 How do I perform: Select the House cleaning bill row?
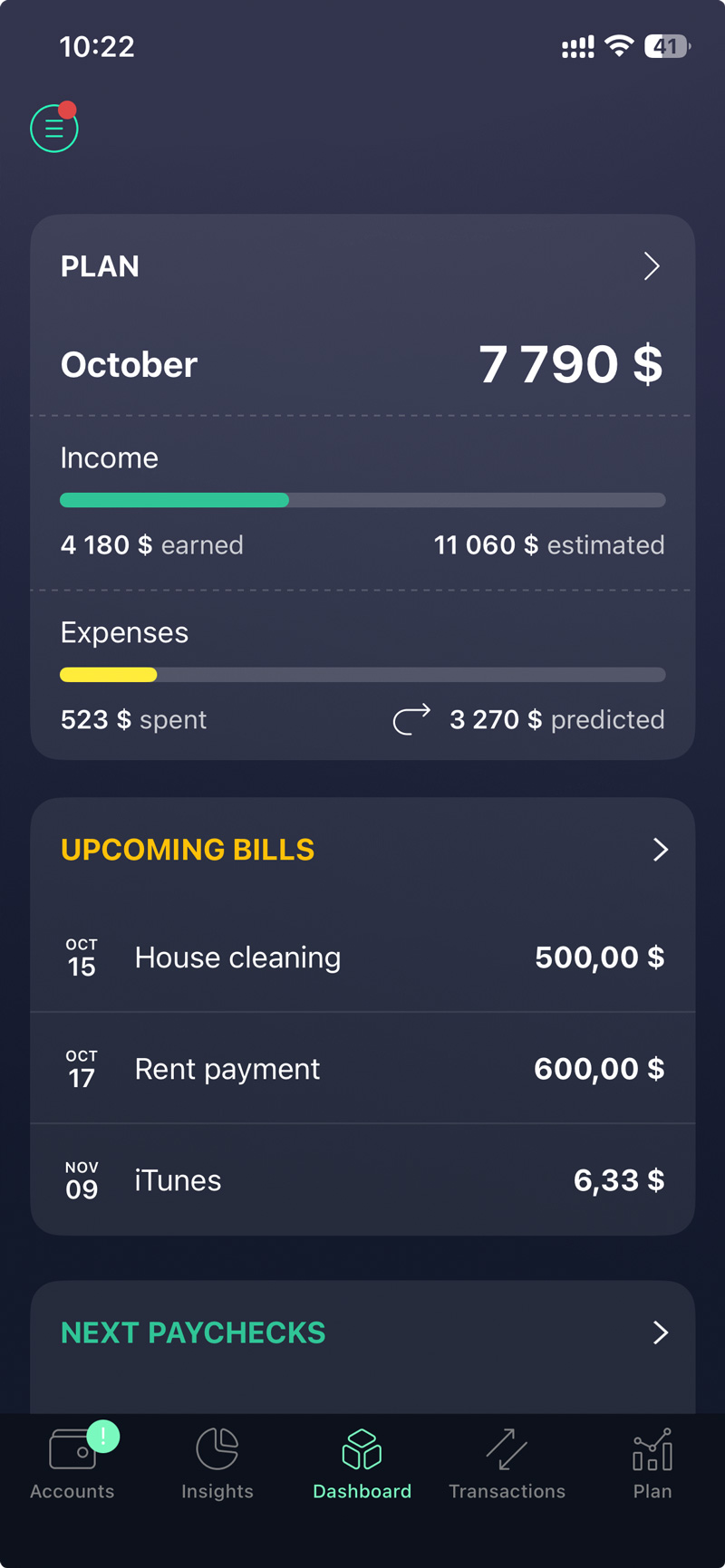pyautogui.click(x=362, y=957)
